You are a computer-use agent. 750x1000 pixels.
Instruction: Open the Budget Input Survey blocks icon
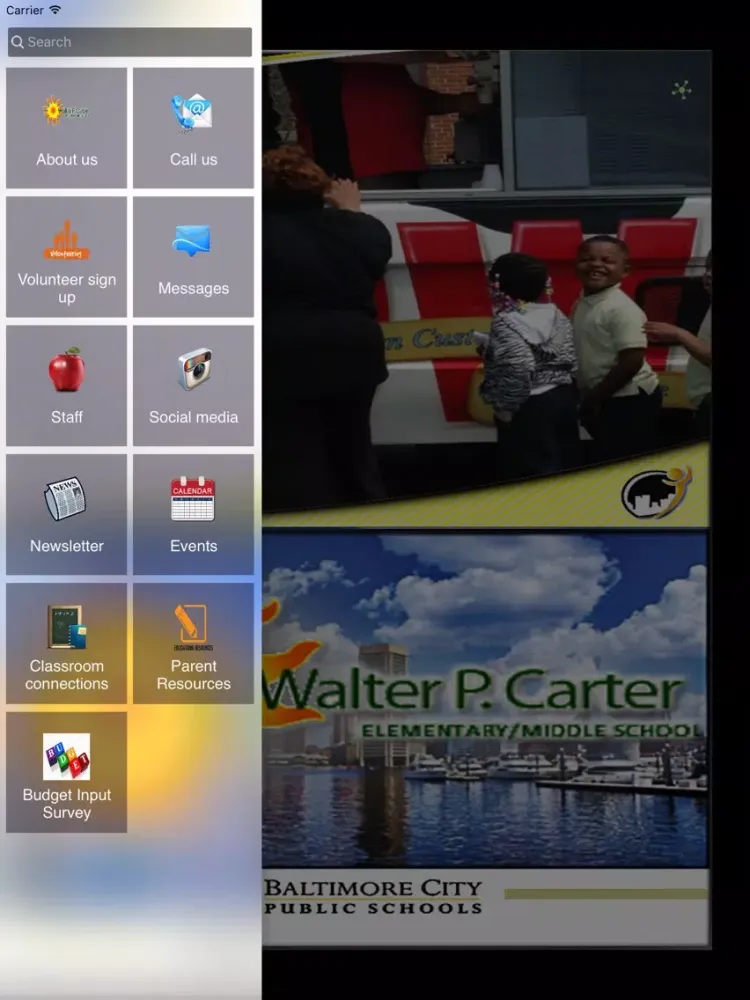[x=66, y=756]
